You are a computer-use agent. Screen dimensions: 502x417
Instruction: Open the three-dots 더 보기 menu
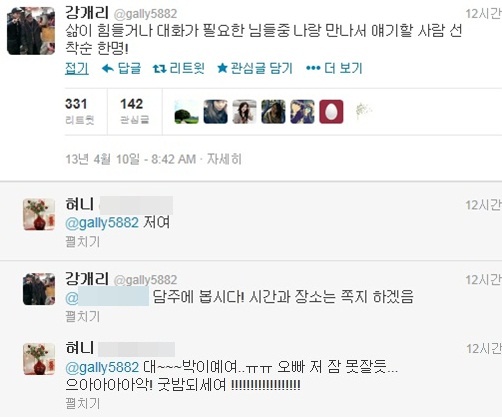(334, 69)
